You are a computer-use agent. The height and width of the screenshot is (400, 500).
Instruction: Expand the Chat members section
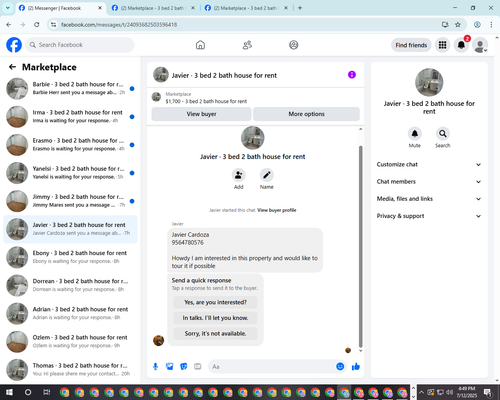(x=429, y=182)
